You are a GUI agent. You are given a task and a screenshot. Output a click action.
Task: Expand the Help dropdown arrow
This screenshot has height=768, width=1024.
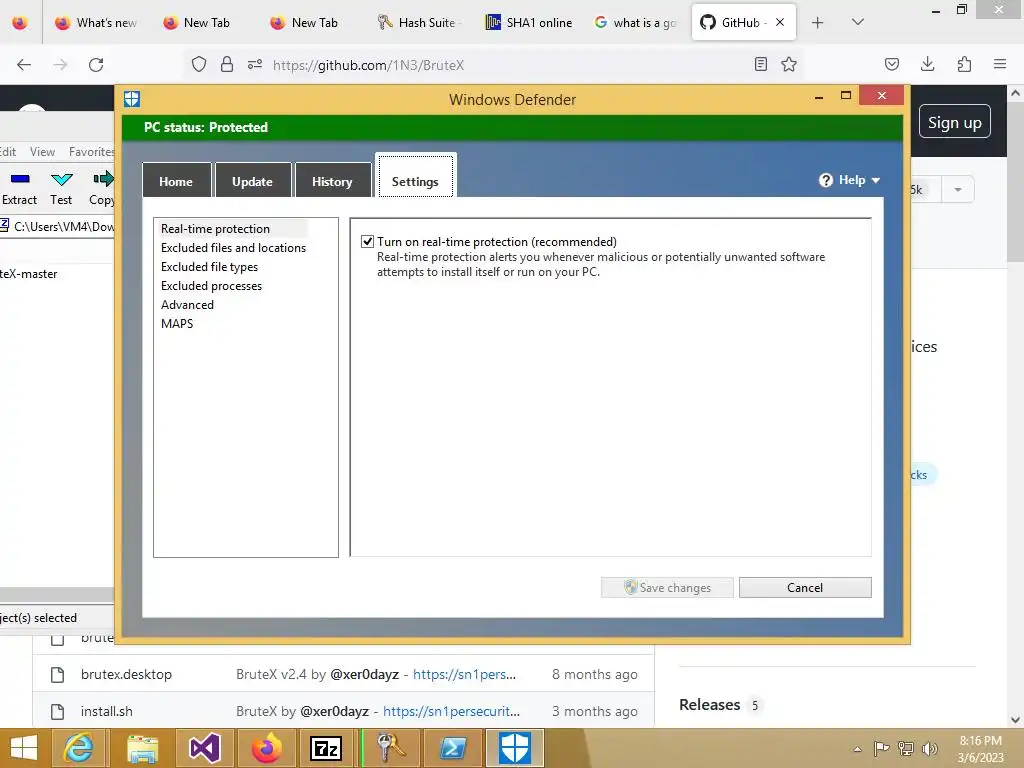[876, 180]
